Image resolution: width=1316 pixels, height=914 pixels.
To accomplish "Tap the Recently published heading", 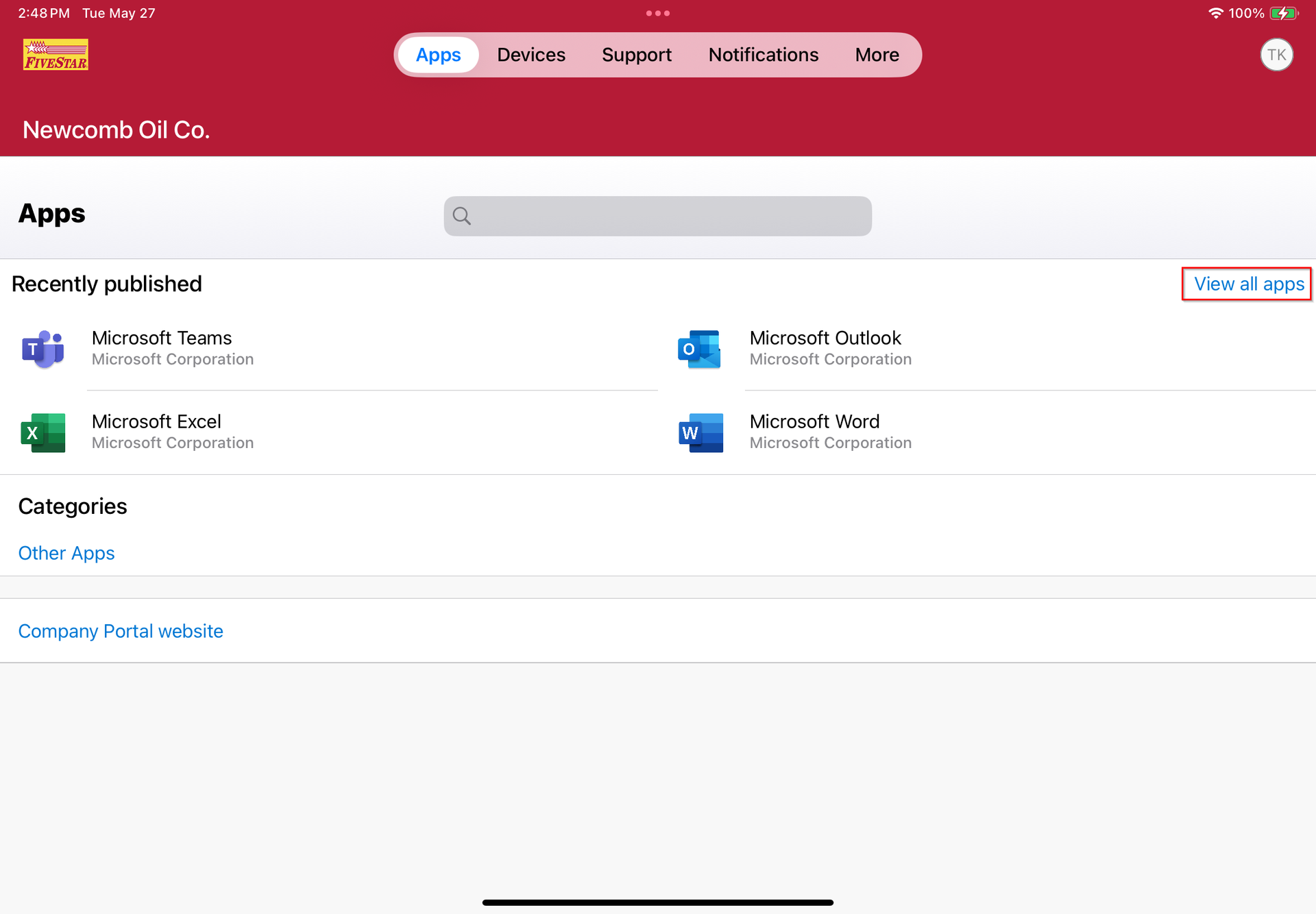I will click(x=107, y=284).
